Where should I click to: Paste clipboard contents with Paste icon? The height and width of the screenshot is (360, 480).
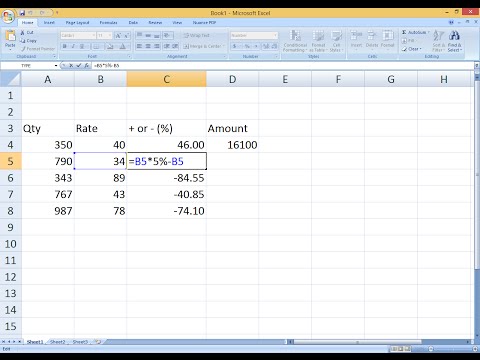click(x=10, y=36)
